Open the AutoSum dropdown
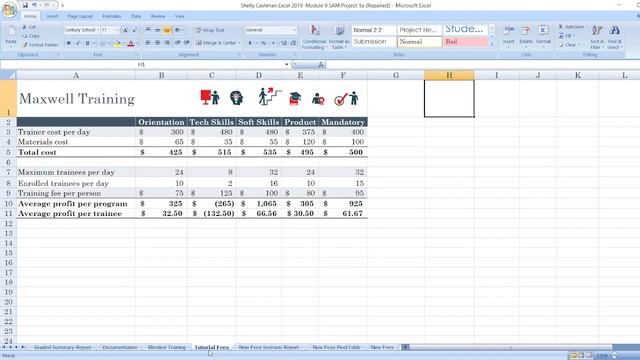The image size is (640, 360). coord(586,27)
